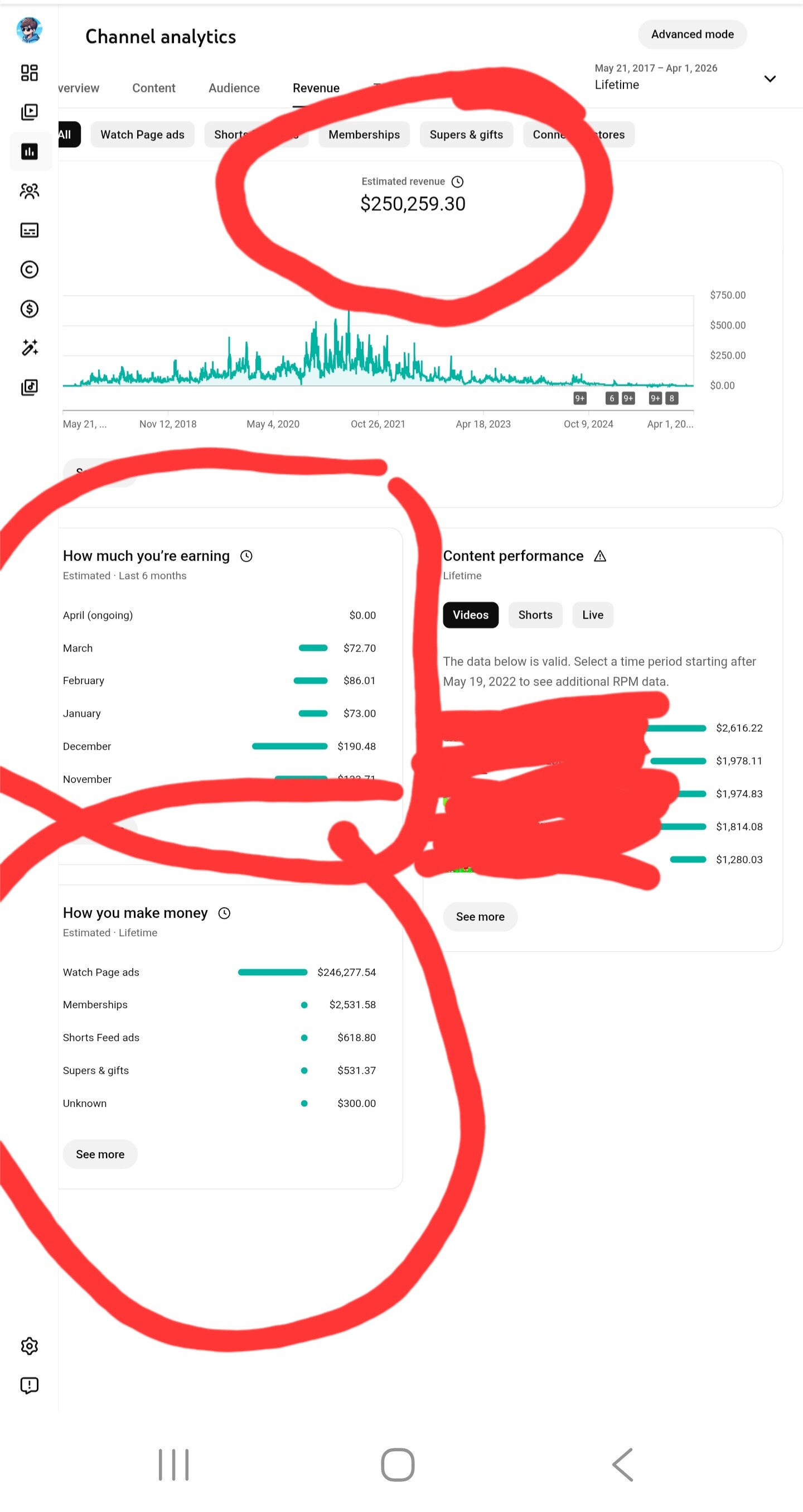Select the Shorts content performance chip
This screenshot has height=1512, width=803.
[x=534, y=614]
